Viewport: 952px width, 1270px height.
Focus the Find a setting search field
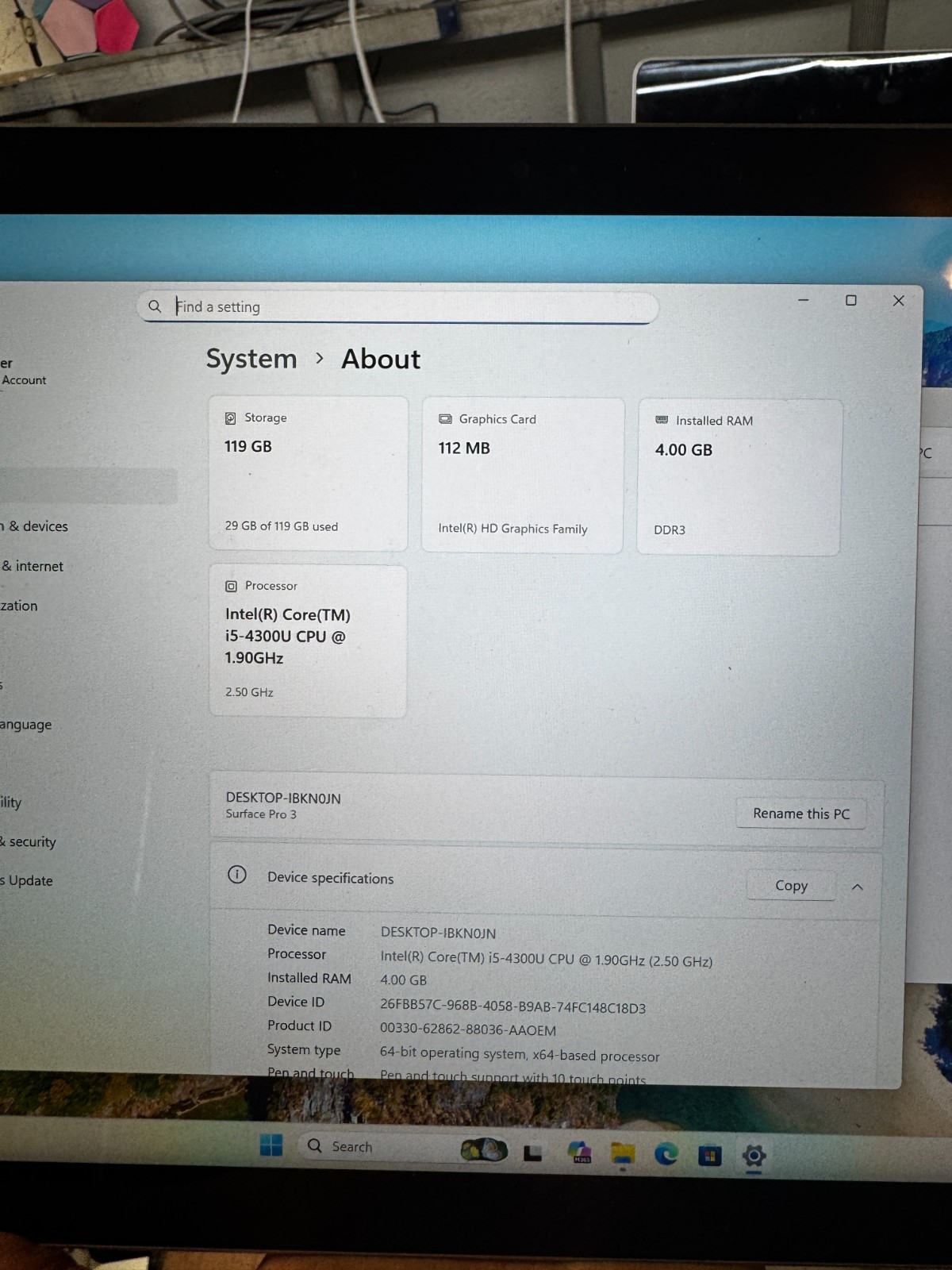(397, 307)
